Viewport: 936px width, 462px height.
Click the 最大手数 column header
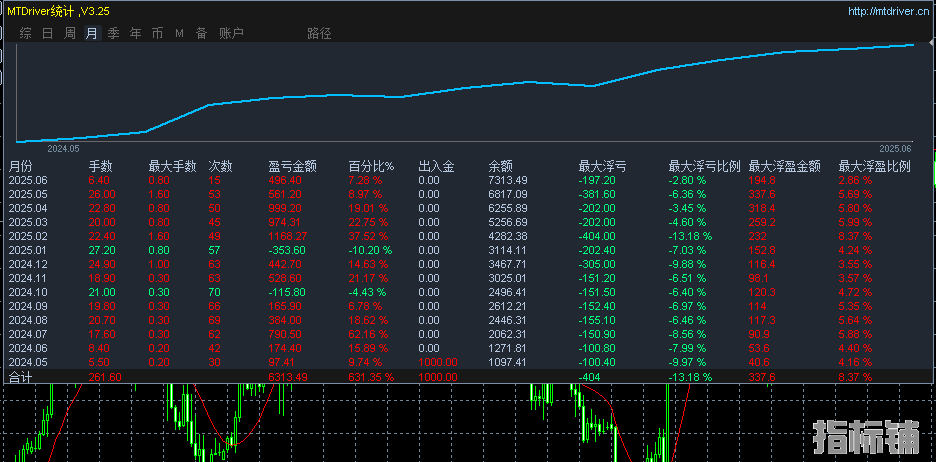(173, 167)
